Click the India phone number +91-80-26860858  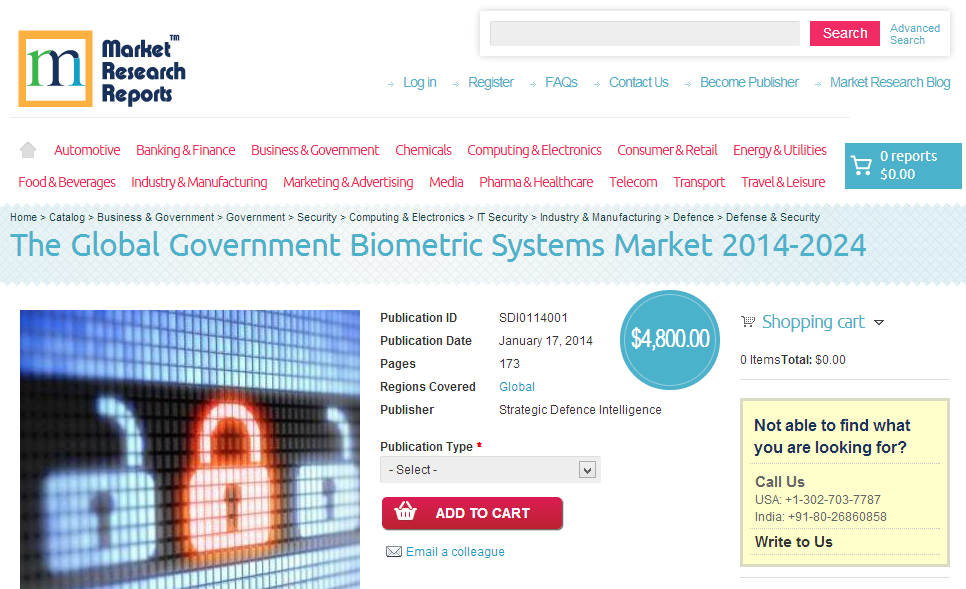tap(837, 516)
